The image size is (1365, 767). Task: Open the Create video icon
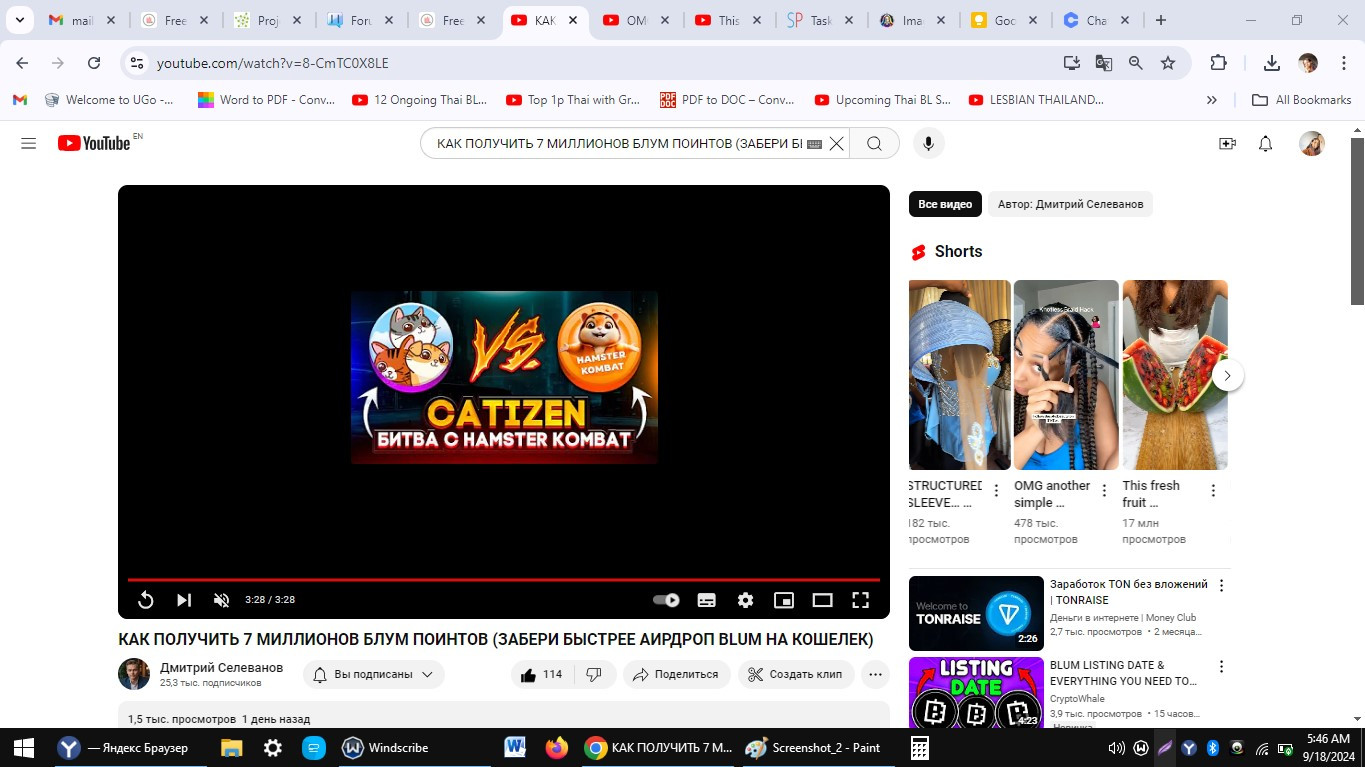click(x=1227, y=144)
